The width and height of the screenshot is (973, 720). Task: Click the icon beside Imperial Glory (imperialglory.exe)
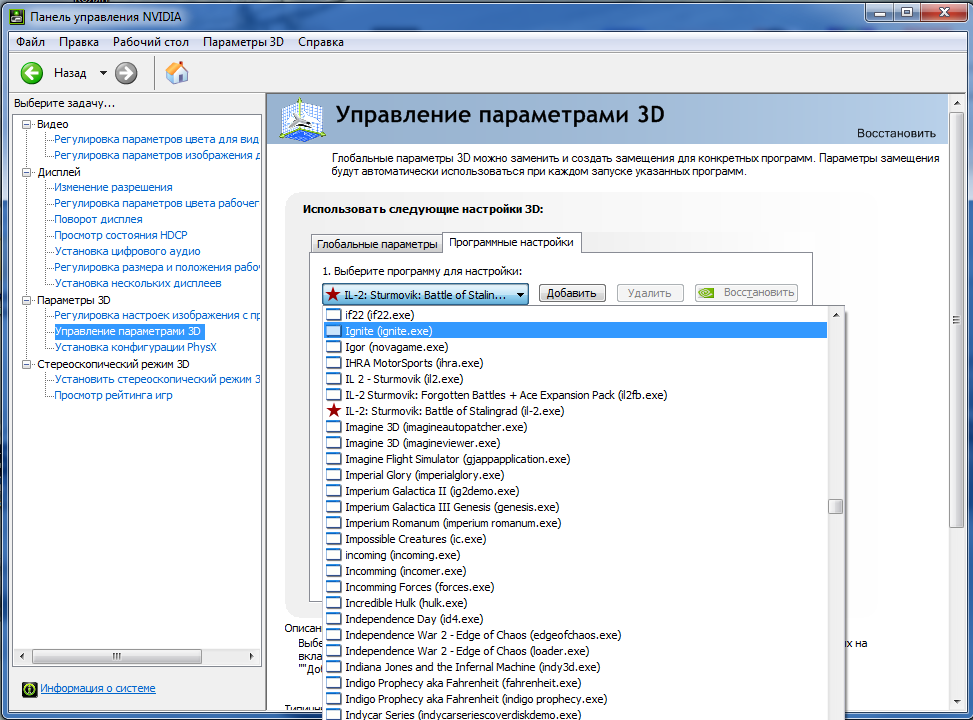click(334, 475)
